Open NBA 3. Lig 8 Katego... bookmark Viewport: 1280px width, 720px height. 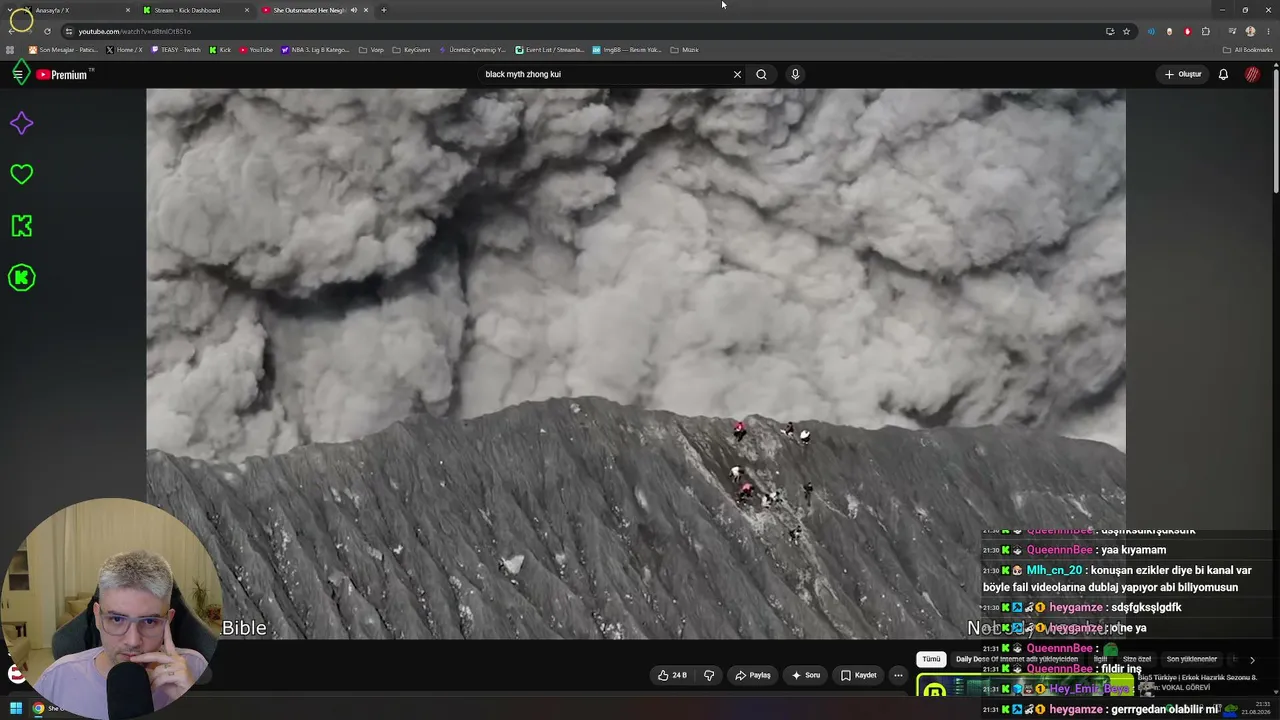(315, 50)
